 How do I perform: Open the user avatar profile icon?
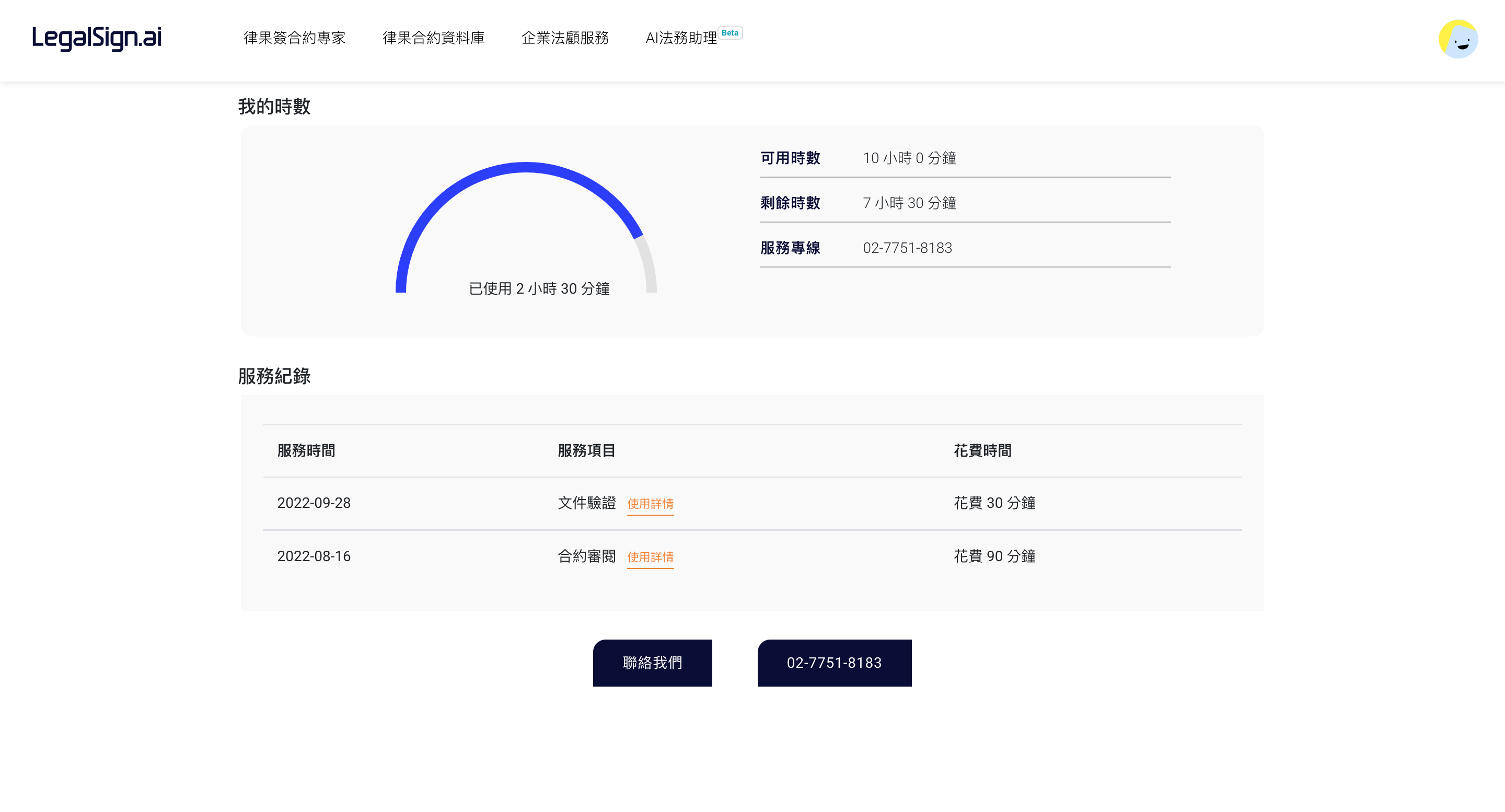[1457, 39]
